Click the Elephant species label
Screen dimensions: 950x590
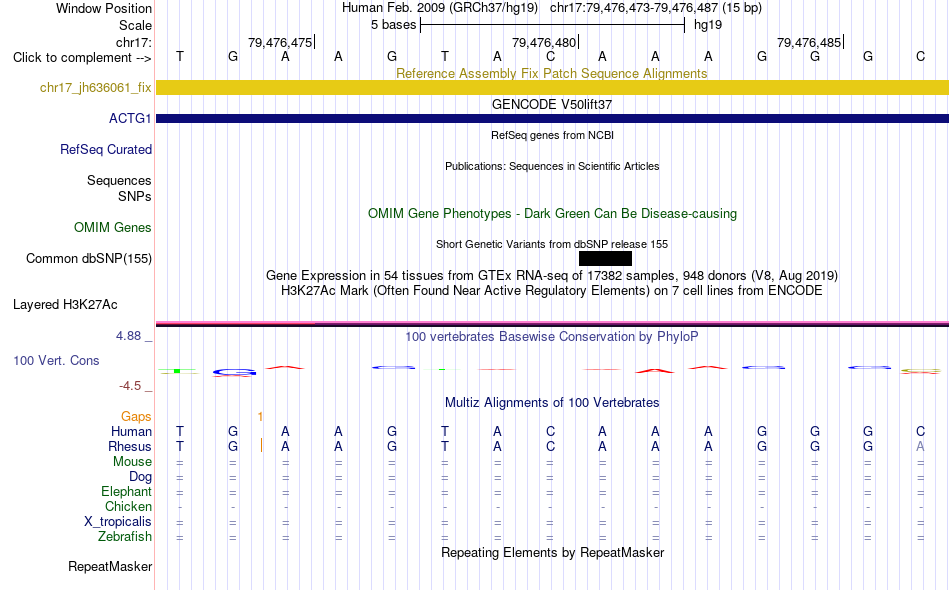[126, 491]
